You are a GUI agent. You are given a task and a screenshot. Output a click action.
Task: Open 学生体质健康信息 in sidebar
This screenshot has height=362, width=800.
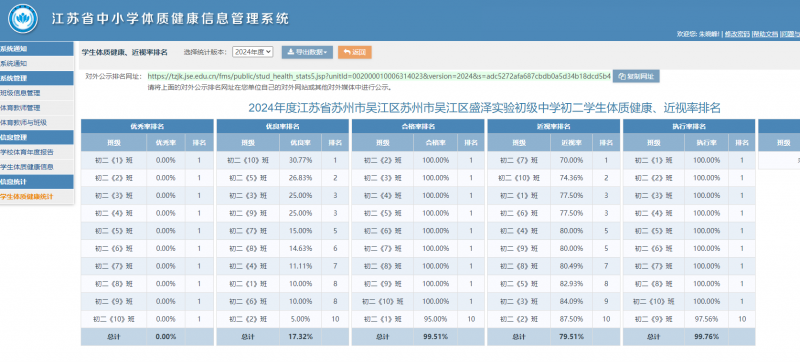(x=37, y=167)
